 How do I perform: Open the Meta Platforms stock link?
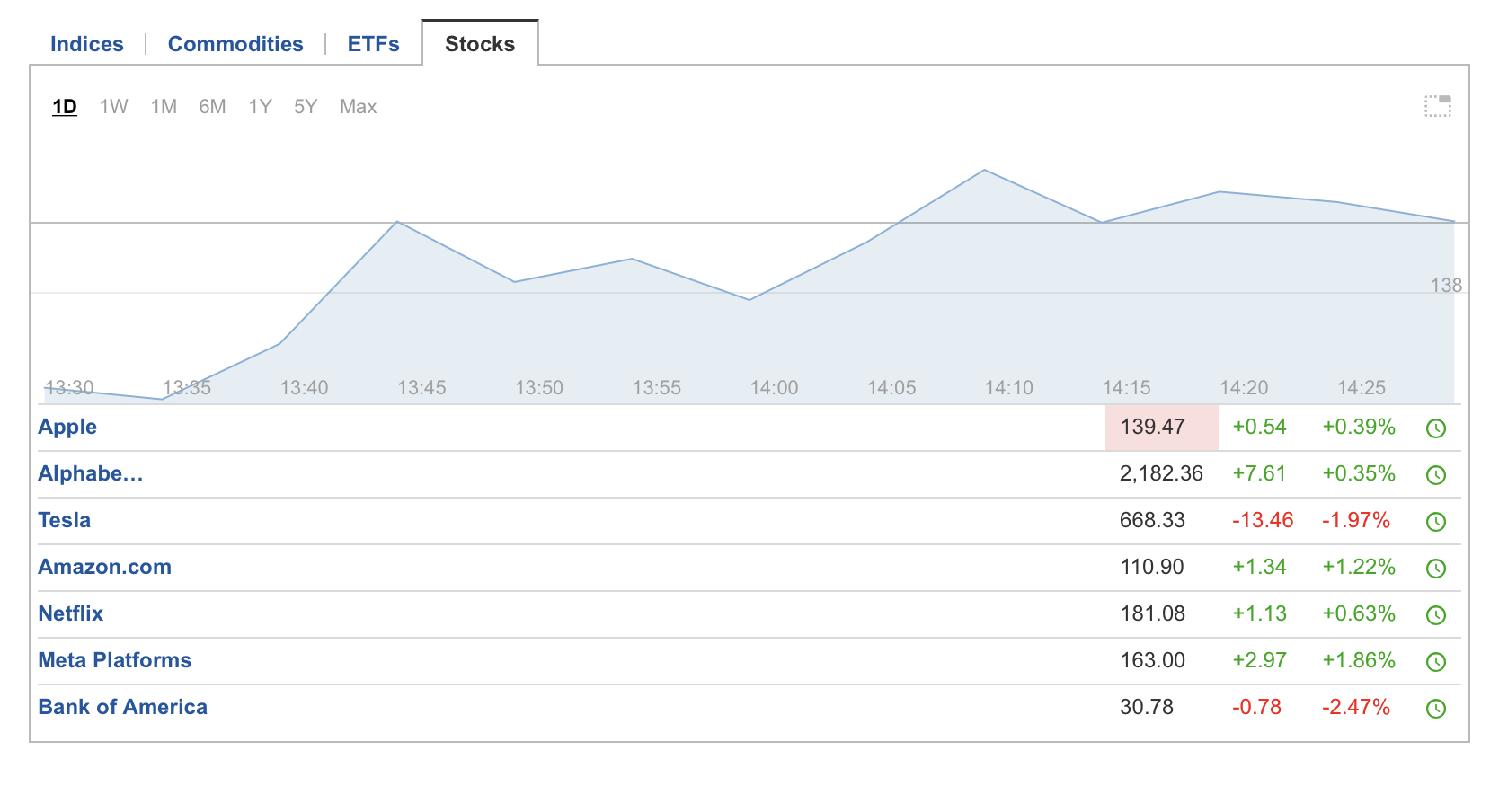click(115, 660)
